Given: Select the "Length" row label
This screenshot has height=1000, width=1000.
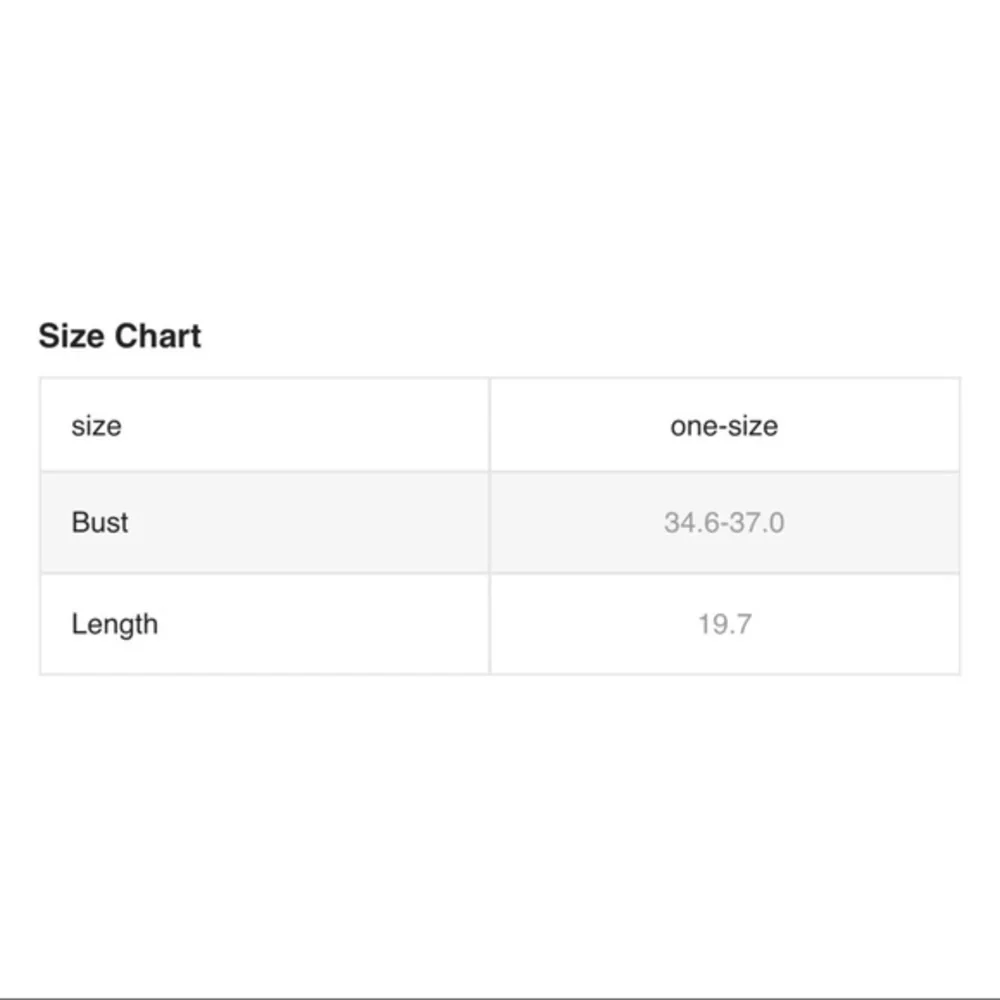Looking at the screenshot, I should click(x=114, y=624).
